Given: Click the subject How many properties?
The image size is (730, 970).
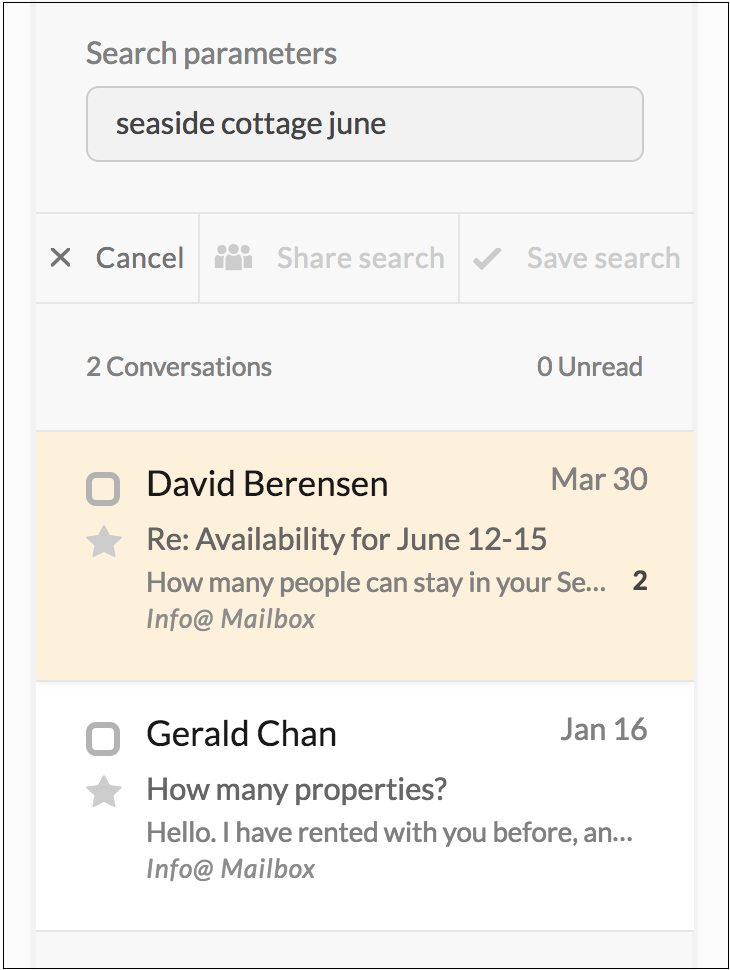Looking at the screenshot, I should point(296,789).
